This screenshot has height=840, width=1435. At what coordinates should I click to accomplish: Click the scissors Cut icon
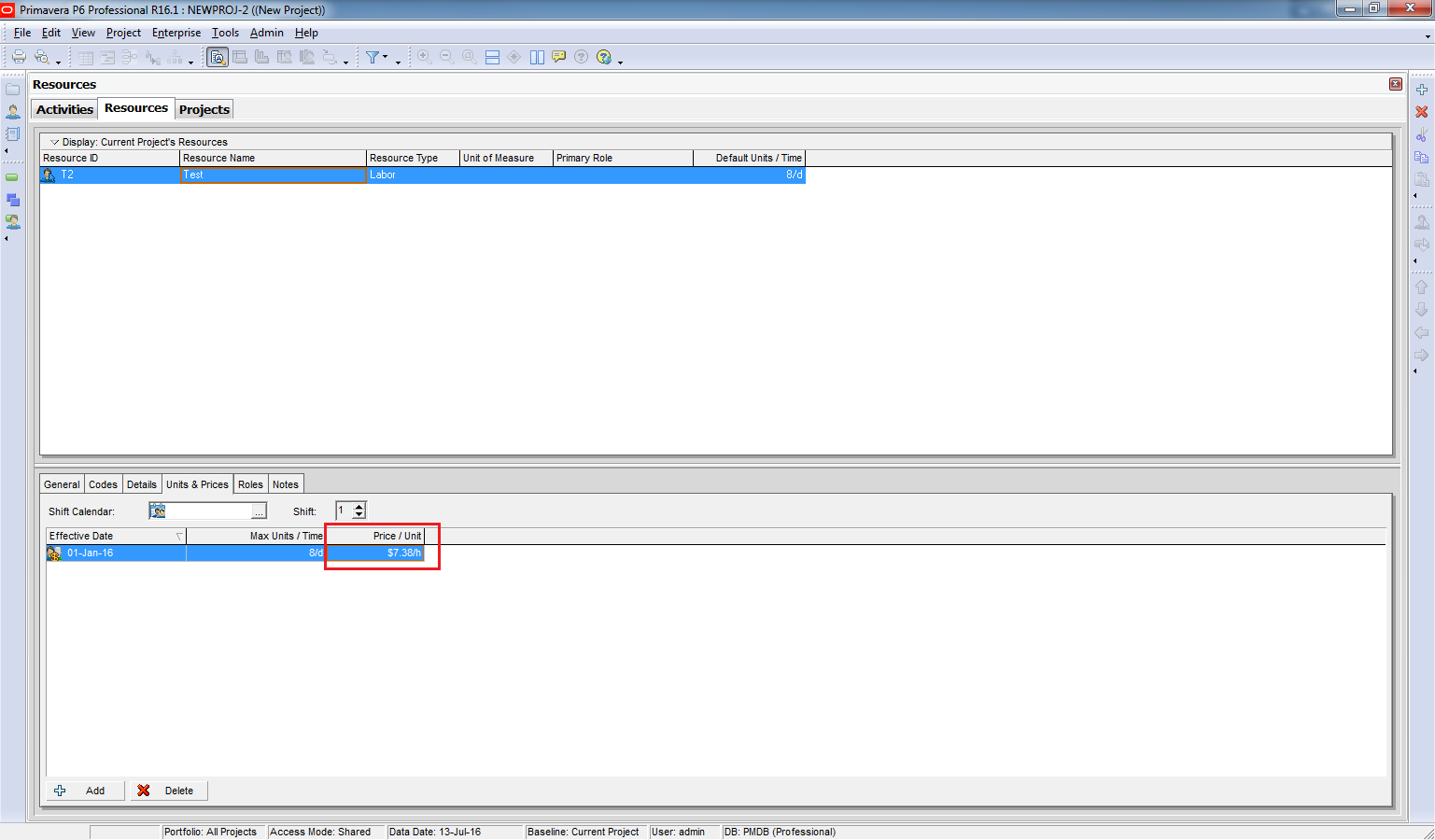tap(1421, 135)
